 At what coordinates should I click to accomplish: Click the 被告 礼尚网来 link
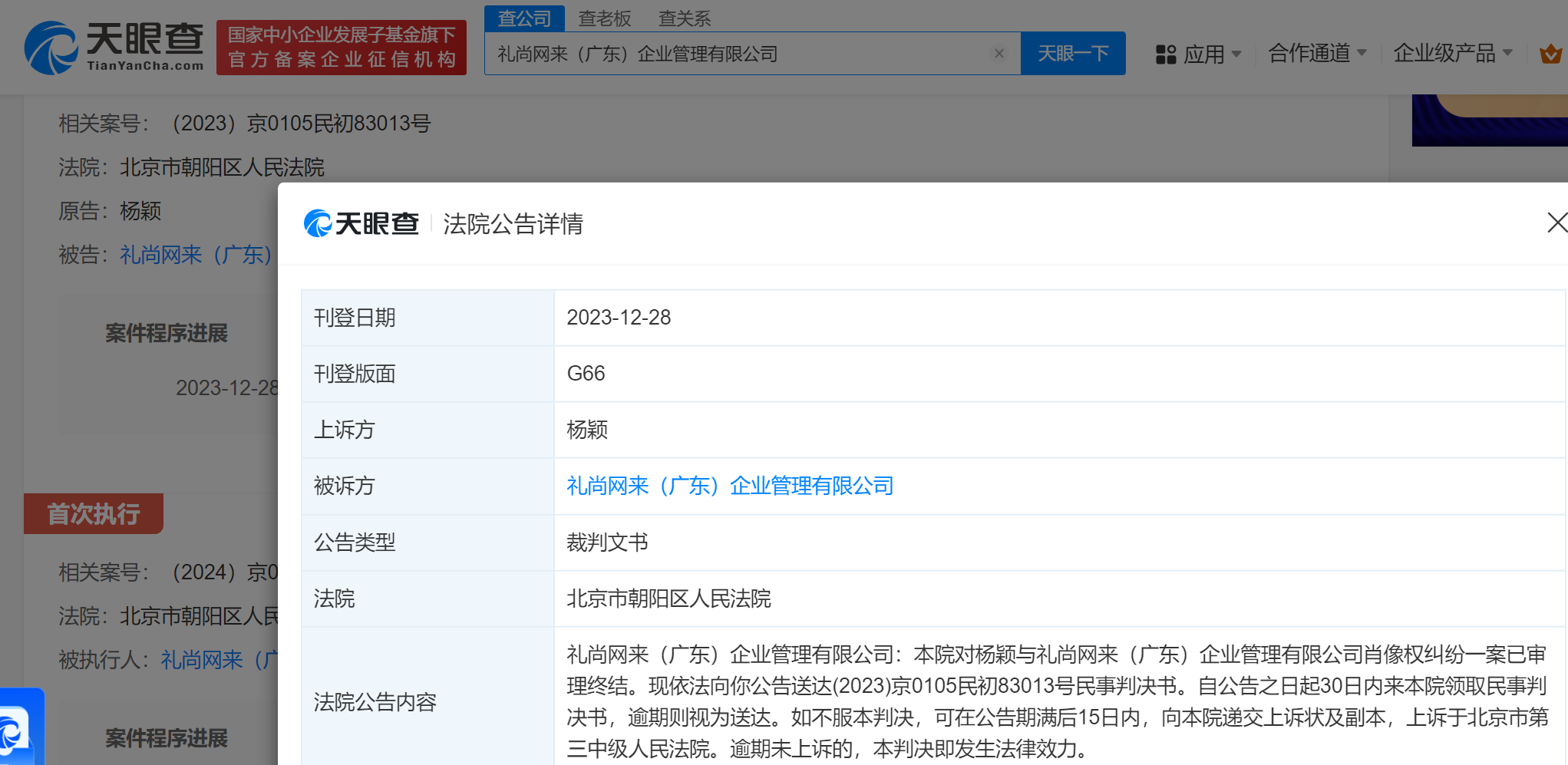tap(196, 255)
